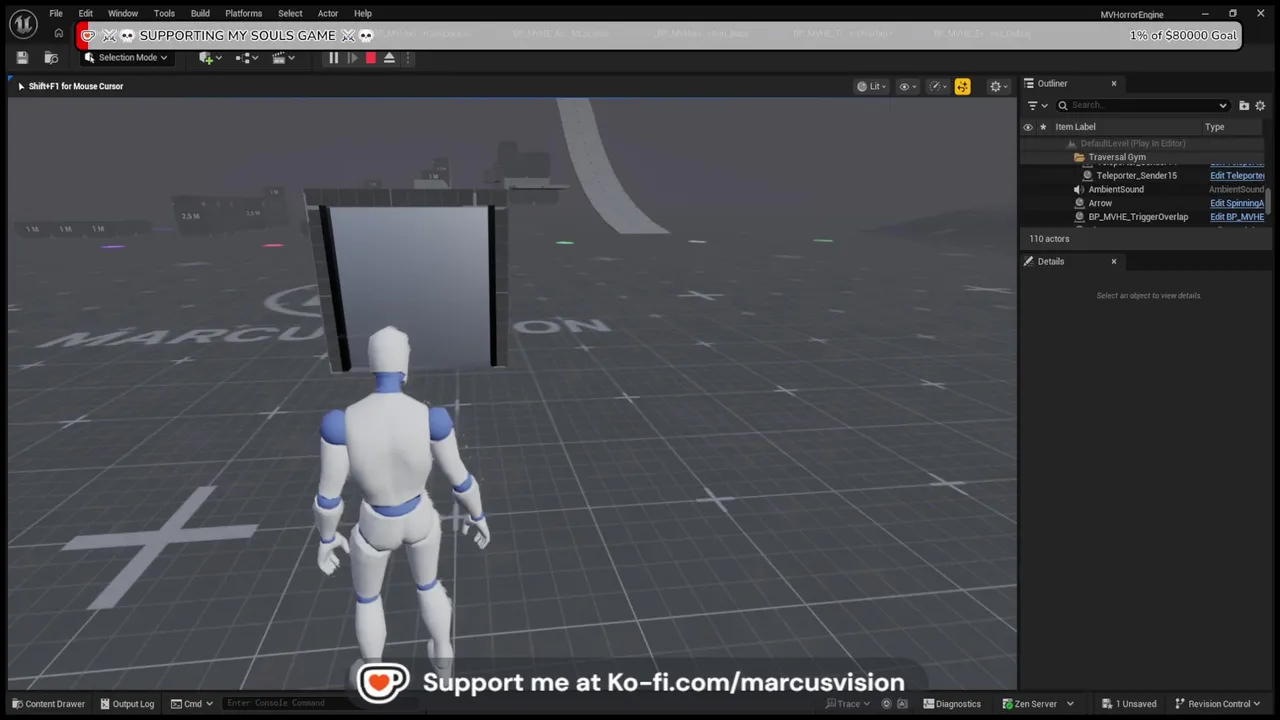The height and width of the screenshot is (720, 1280).
Task: Open Browse content icon next to save
Action: [51, 58]
